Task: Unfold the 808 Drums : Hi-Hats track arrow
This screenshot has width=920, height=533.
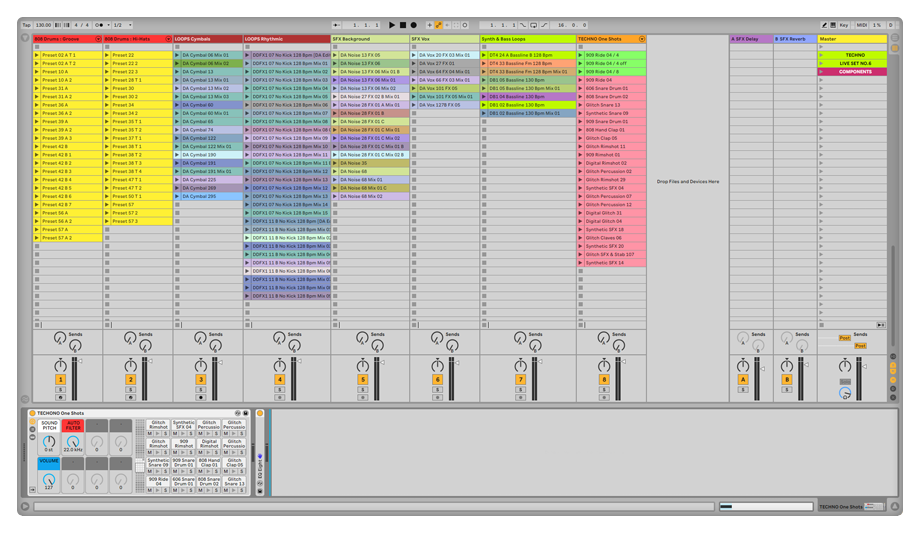Action: (x=168, y=39)
